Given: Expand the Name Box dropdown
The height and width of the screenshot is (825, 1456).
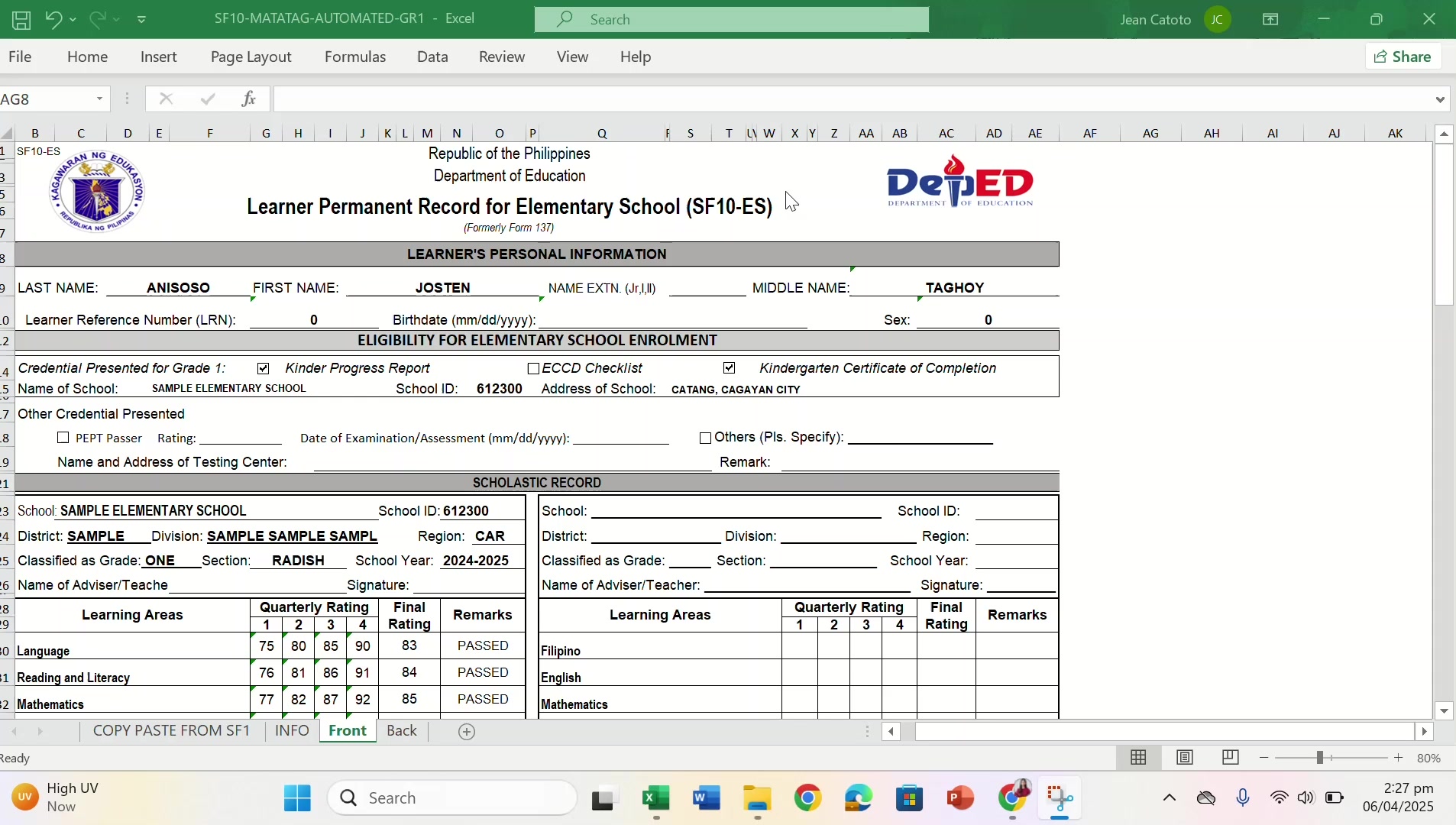Looking at the screenshot, I should tap(99, 99).
